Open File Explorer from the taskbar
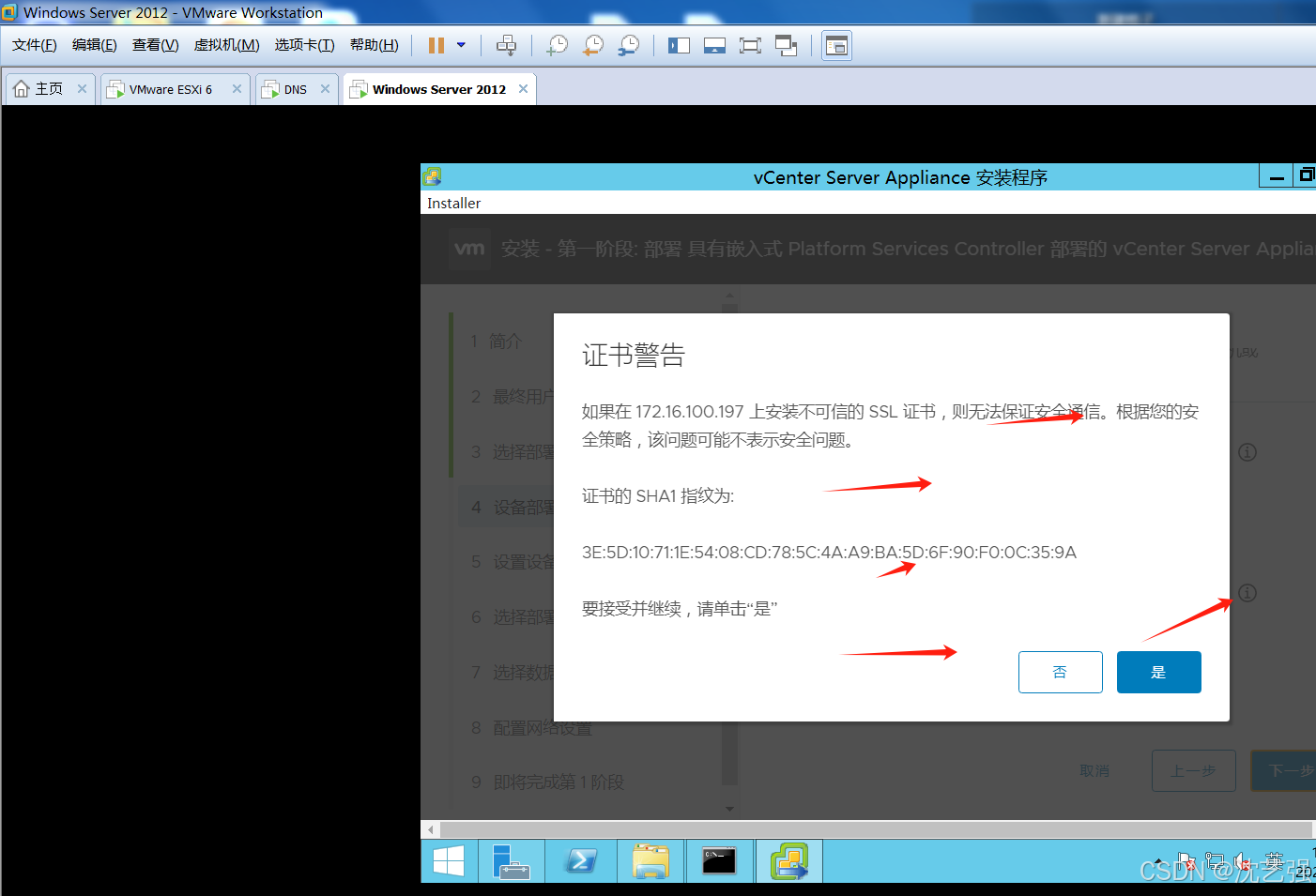 650,861
